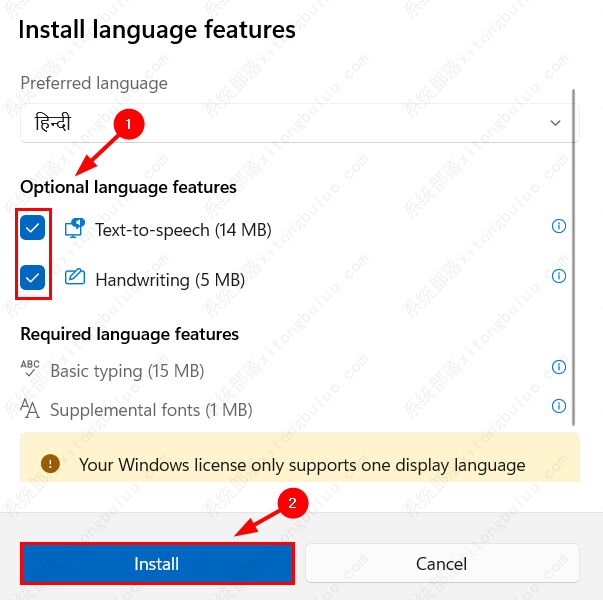Click the Basic typing ABC icon
This screenshot has height=600, width=603.
pos(30,368)
